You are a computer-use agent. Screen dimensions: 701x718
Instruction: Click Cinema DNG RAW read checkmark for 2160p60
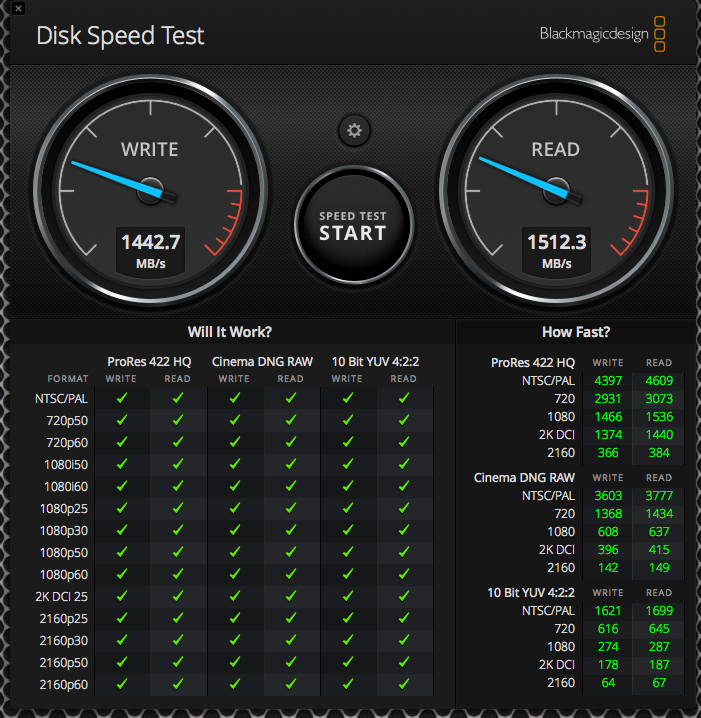click(291, 684)
